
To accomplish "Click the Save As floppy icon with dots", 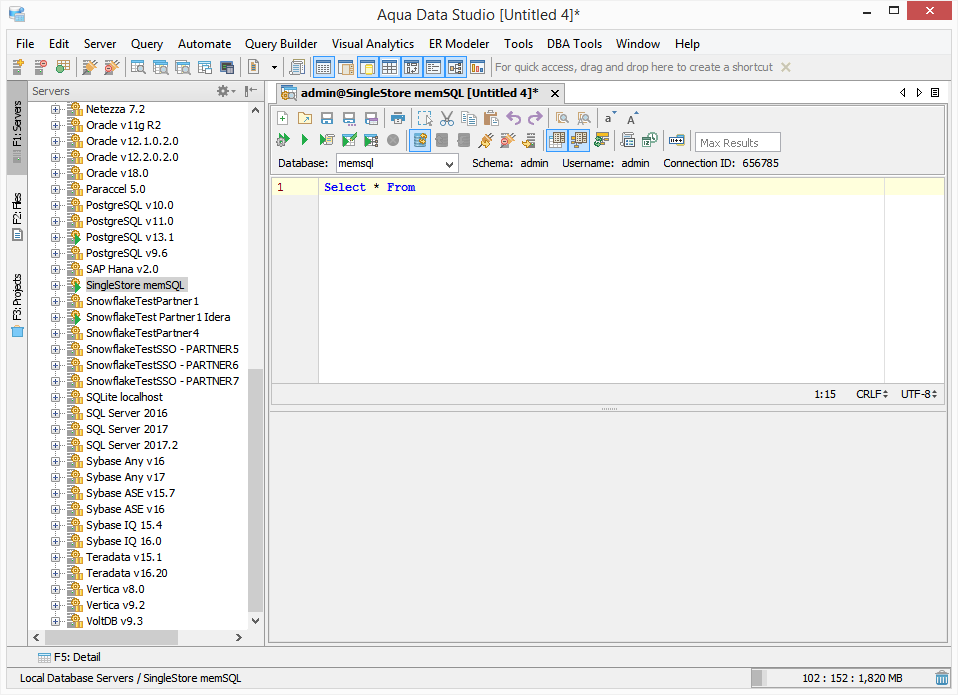I will click(x=349, y=118).
